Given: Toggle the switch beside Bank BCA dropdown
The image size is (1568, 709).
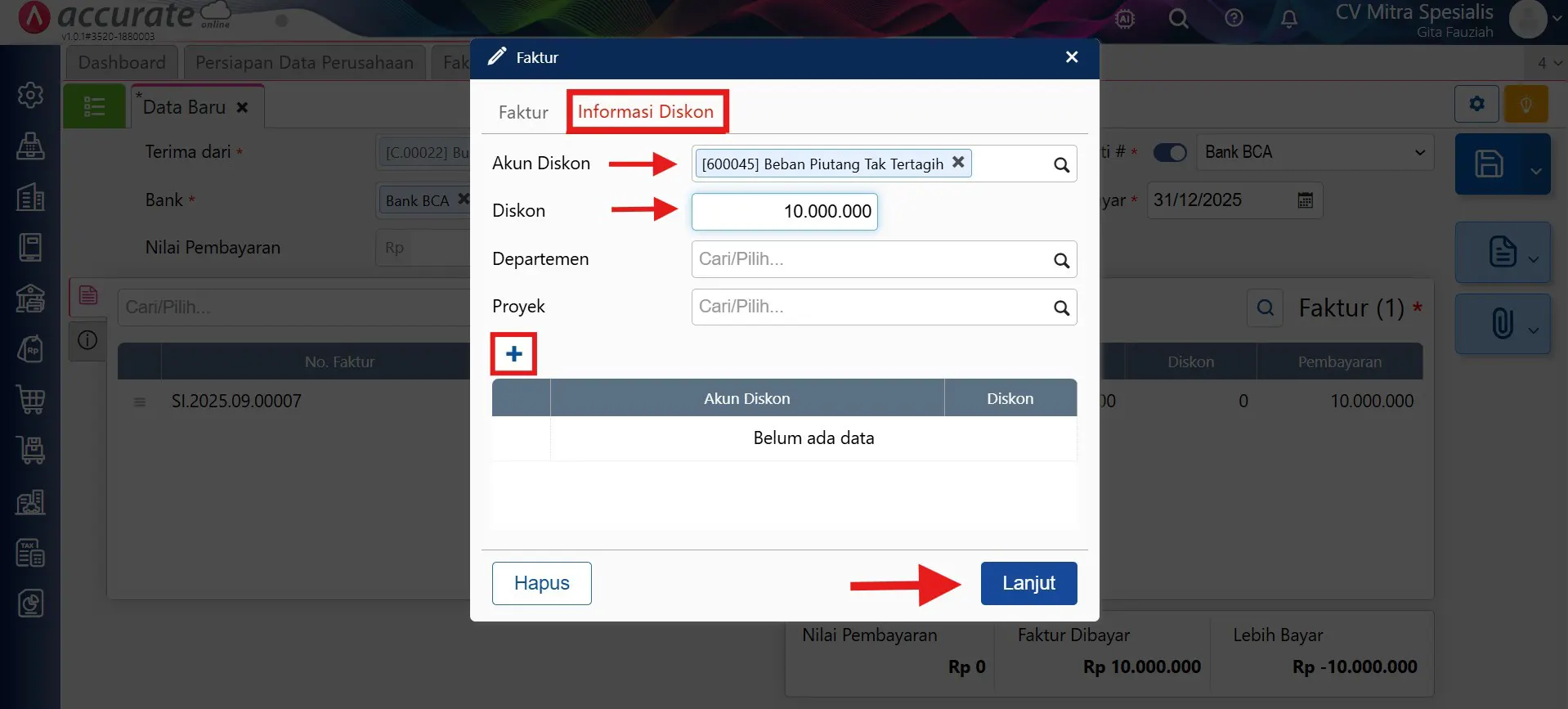Looking at the screenshot, I should tap(1170, 153).
